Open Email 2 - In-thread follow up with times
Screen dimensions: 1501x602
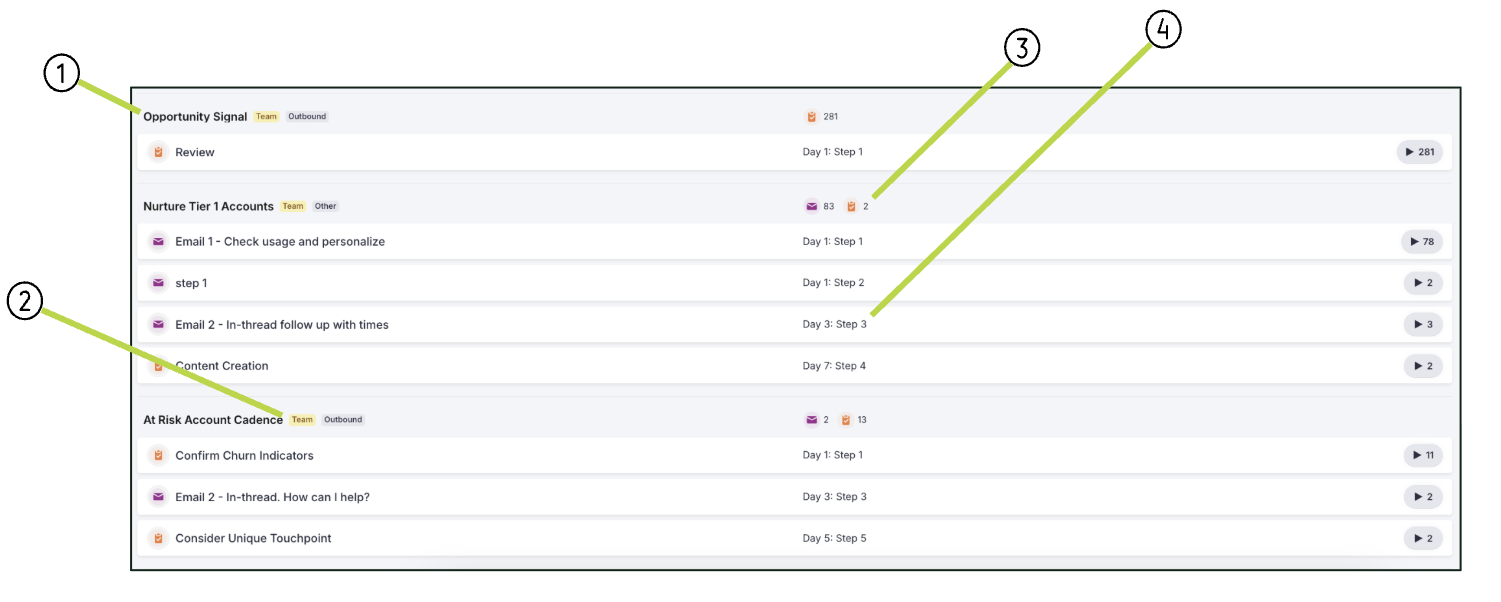tap(282, 325)
